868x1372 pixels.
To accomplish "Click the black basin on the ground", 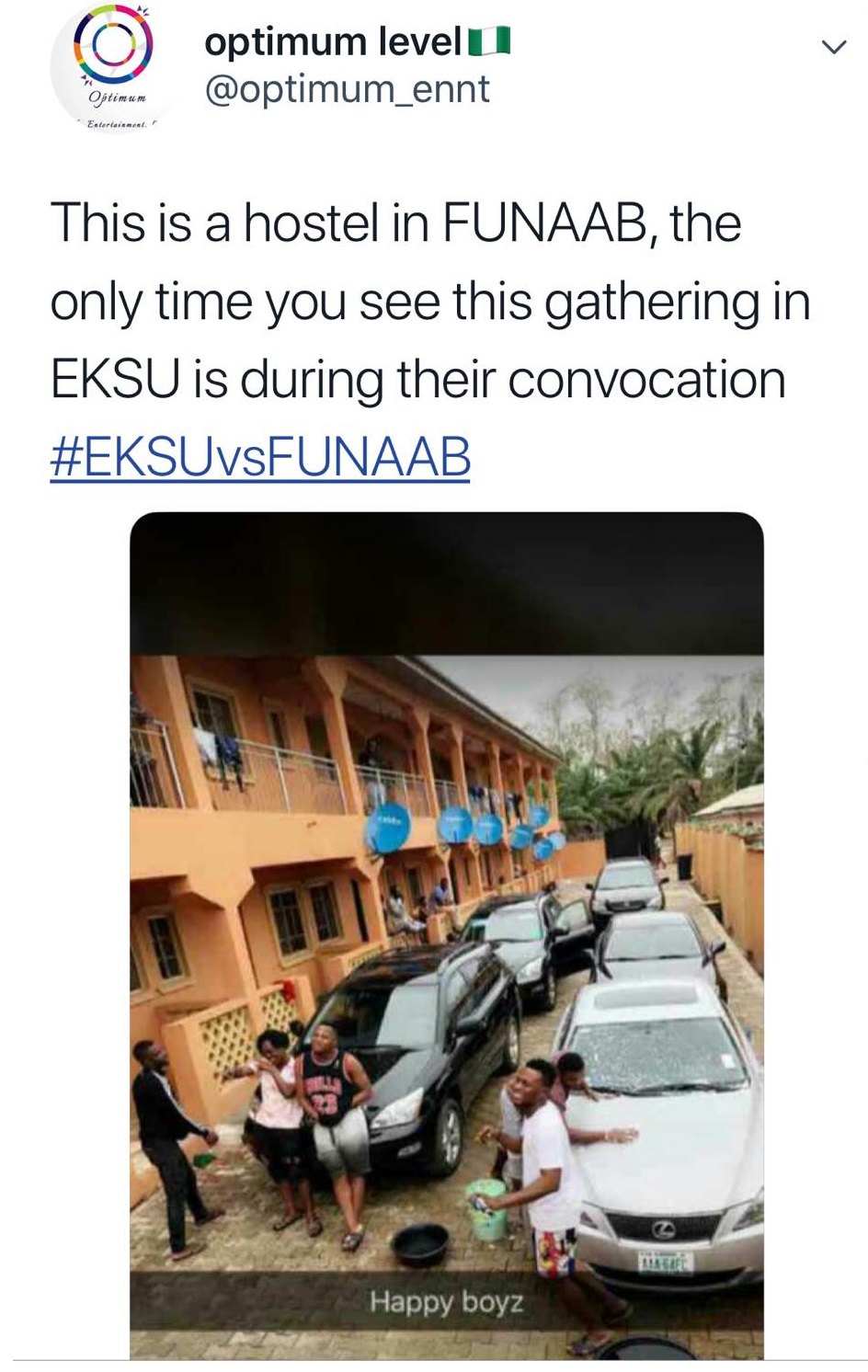I will coord(419,1244).
